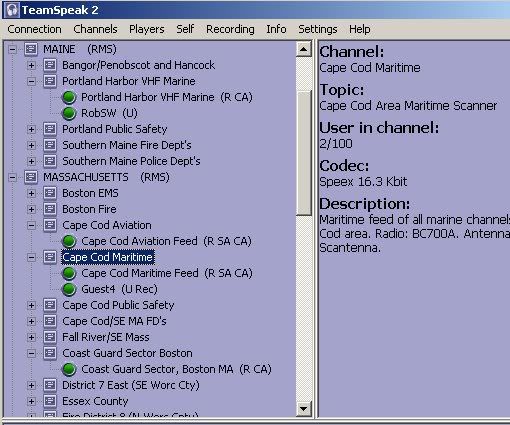510x425 pixels.
Task: Collapse the MAINE (RMS) server node
Action: pos(12,49)
